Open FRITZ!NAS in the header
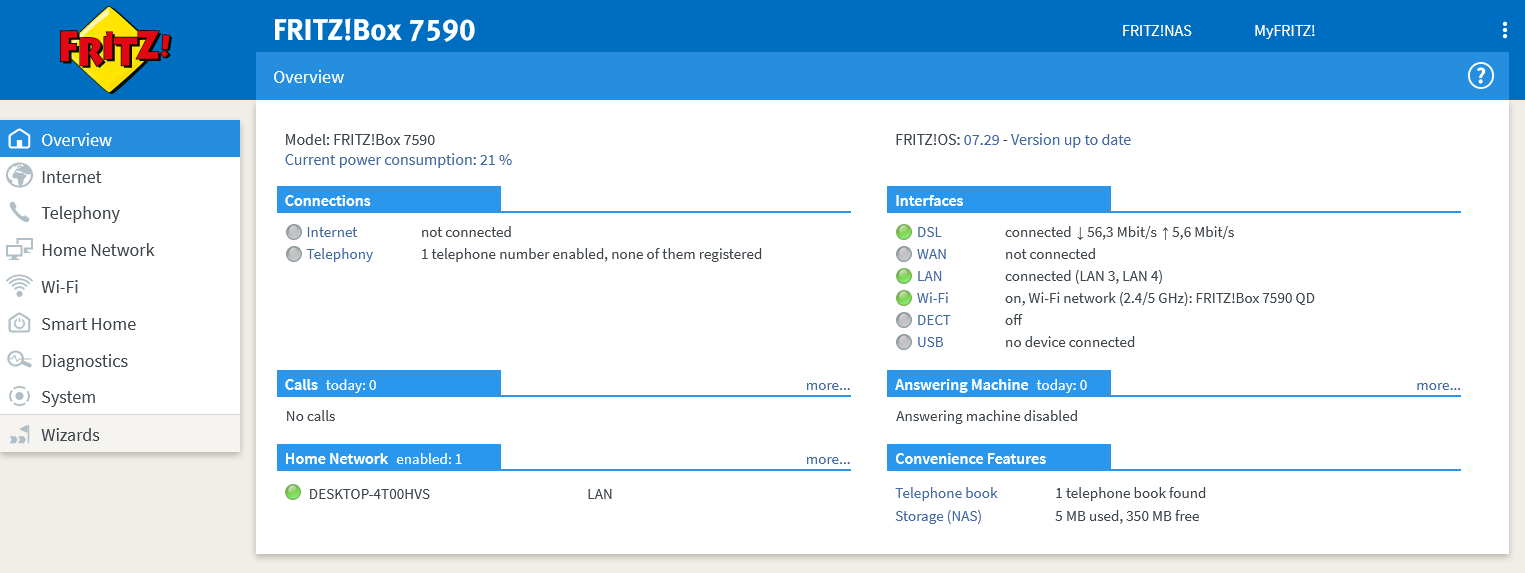Viewport: 1525px width, 573px height. (1156, 31)
